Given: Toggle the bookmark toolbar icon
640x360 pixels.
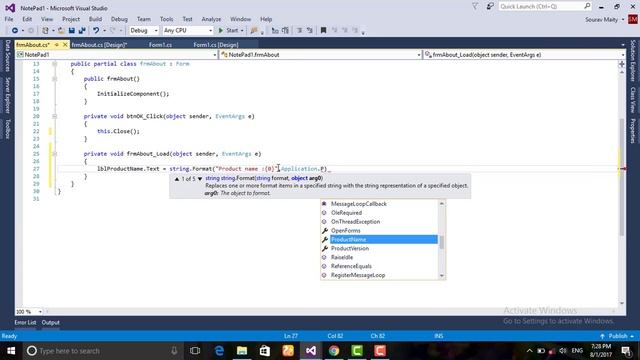Looking at the screenshot, I should tap(323, 31).
